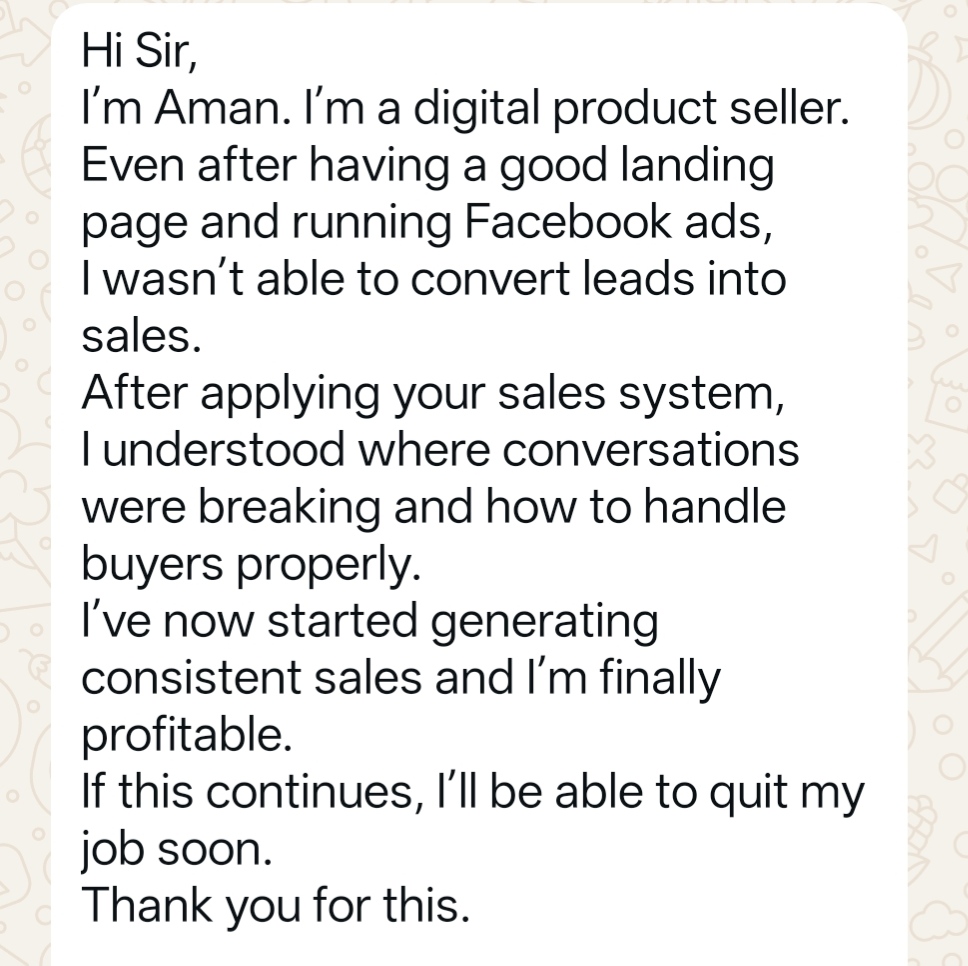Click the text "If this continues,"
This screenshot has width=968, height=966.
coord(246,793)
